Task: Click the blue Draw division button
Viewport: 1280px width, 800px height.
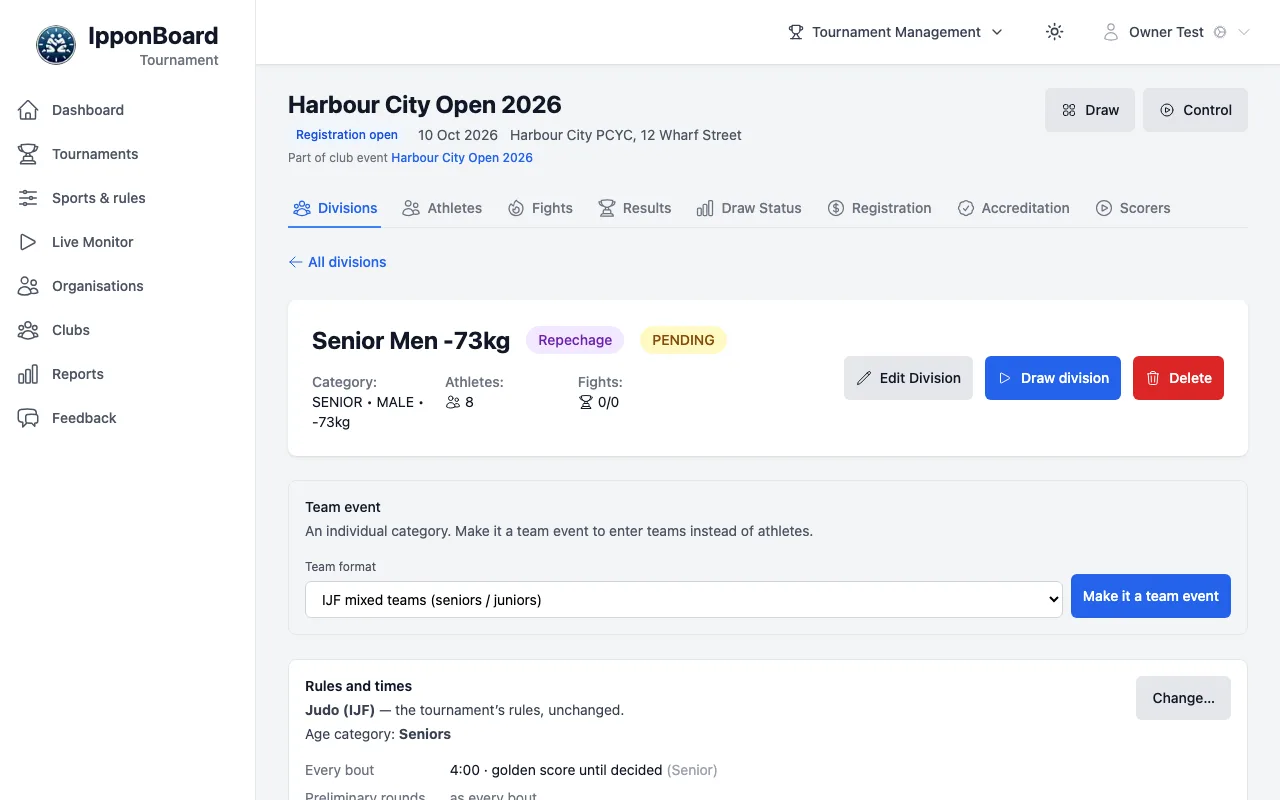Action: 1053,378
